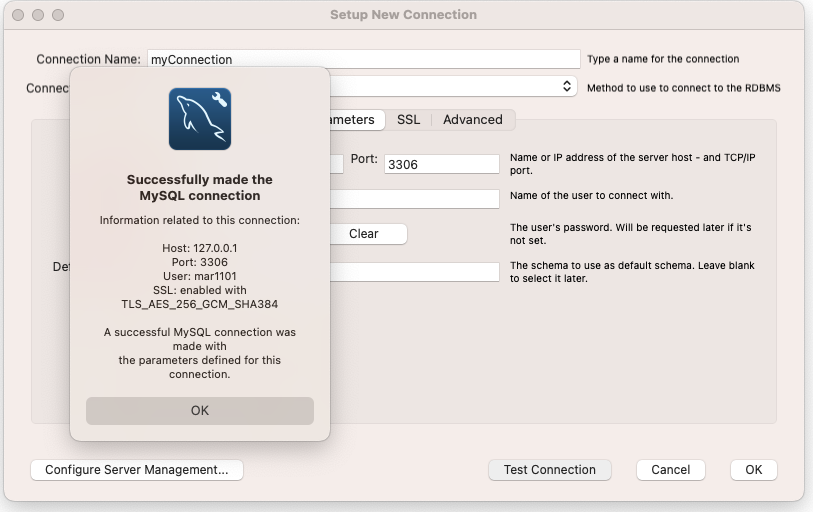Clear the stored password
813x512 pixels.
tap(369, 234)
